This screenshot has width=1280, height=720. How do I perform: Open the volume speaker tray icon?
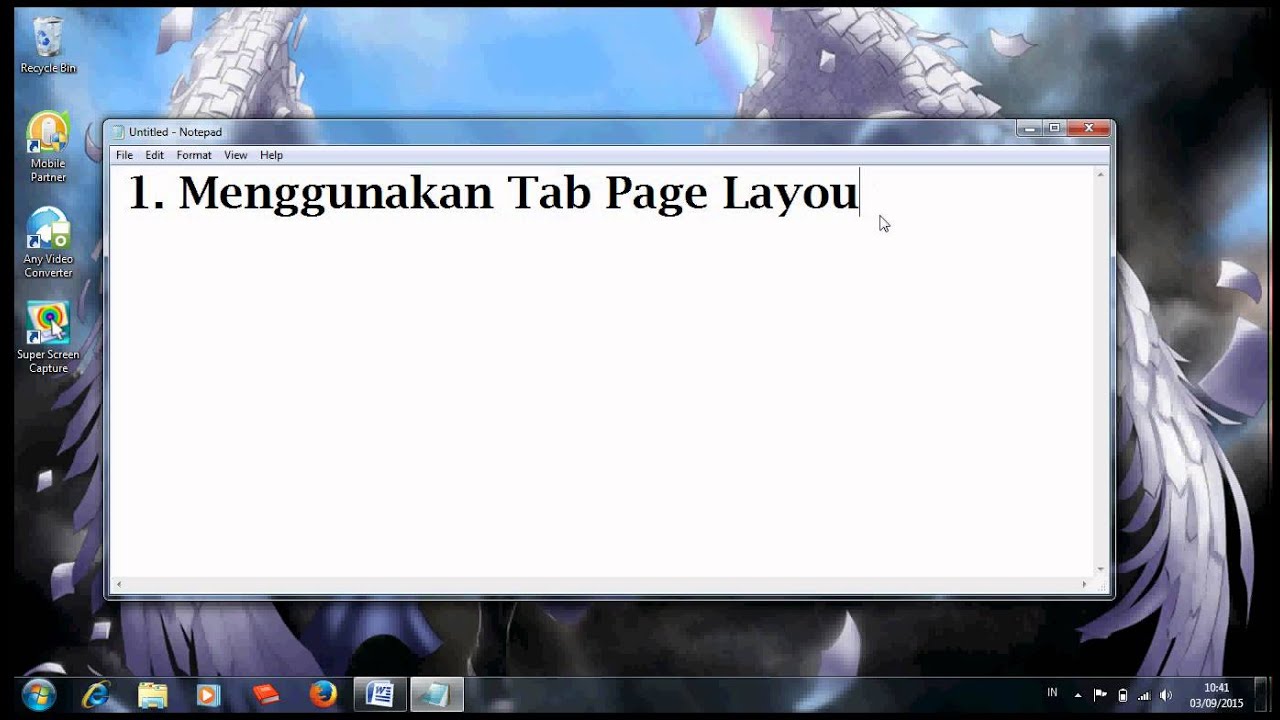(1166, 695)
